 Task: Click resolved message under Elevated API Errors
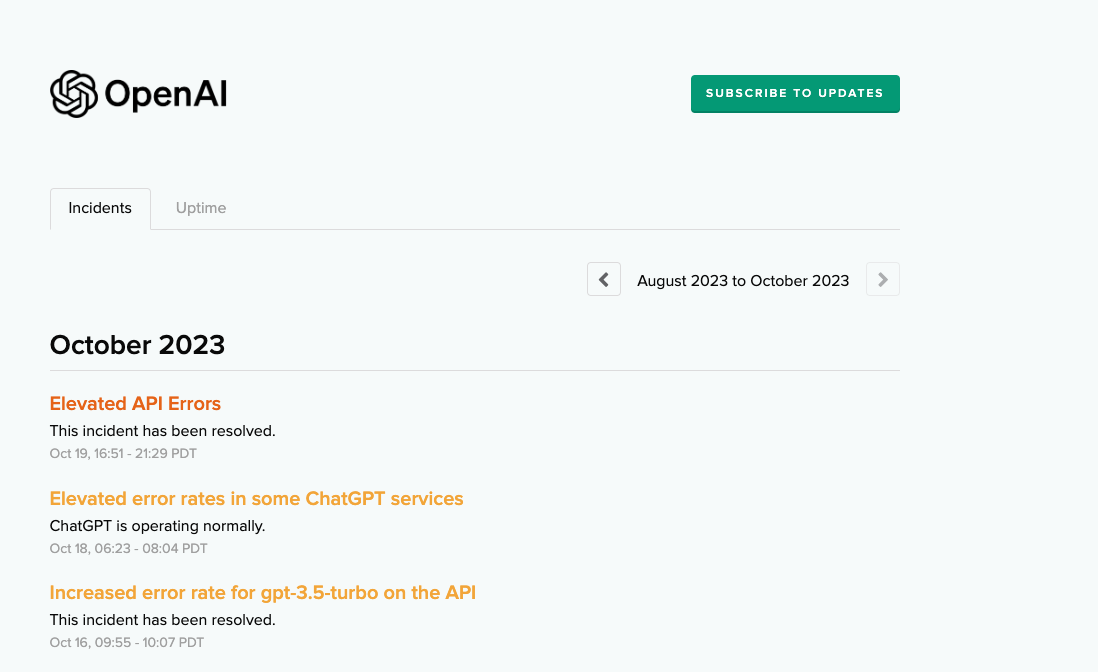[x=162, y=431]
